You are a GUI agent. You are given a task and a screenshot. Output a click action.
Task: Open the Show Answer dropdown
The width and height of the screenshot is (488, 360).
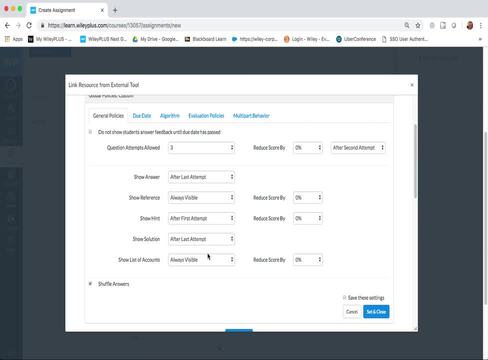tap(201, 177)
